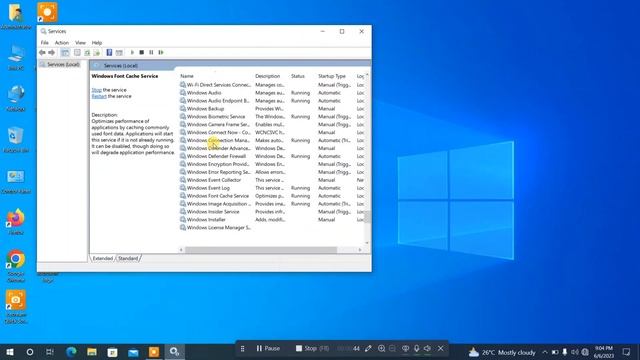Open the blue Help toolbar icon

(x=109, y=53)
